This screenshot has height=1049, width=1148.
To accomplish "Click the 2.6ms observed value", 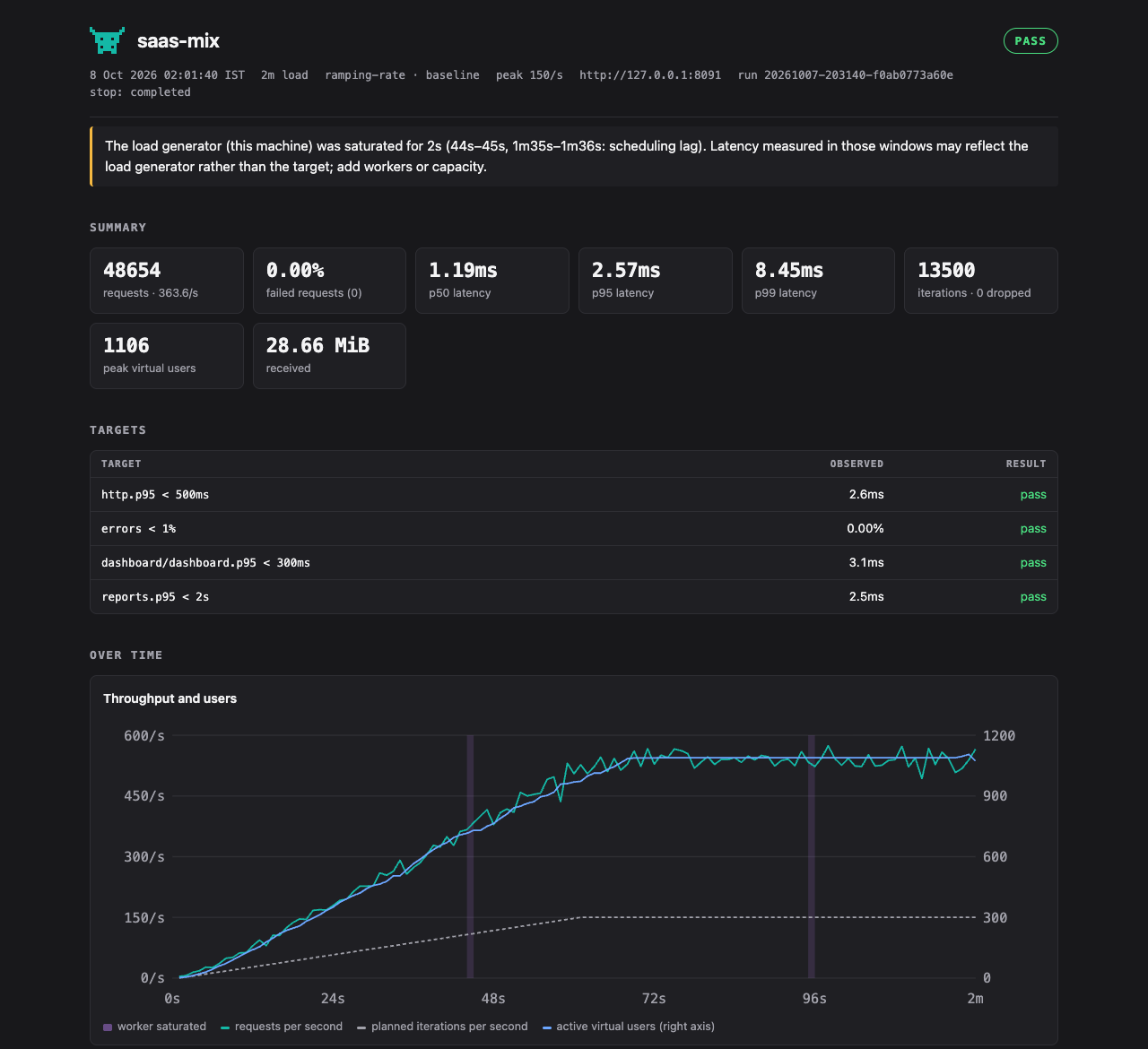I will (x=866, y=495).
